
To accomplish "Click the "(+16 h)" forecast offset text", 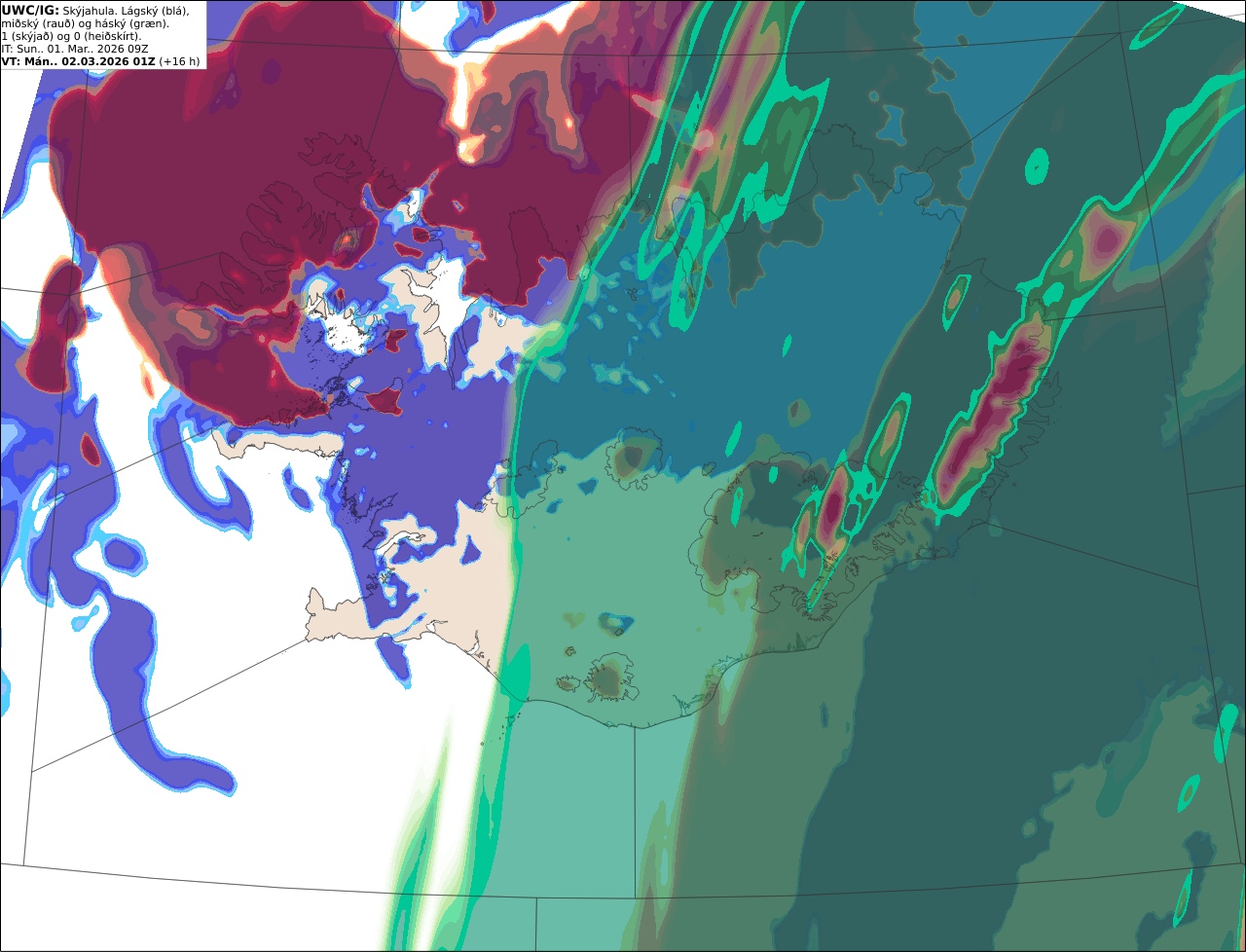I will (x=180, y=60).
